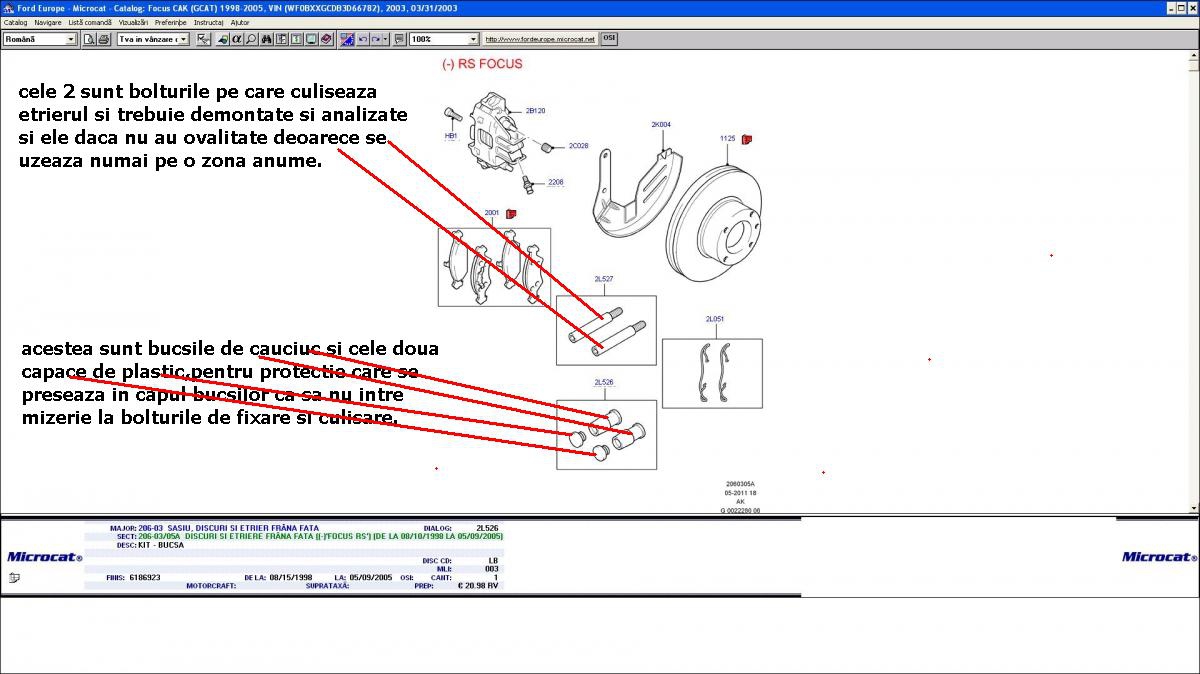
Task: Click the forward arrow toolbar icon
Action: (376, 39)
